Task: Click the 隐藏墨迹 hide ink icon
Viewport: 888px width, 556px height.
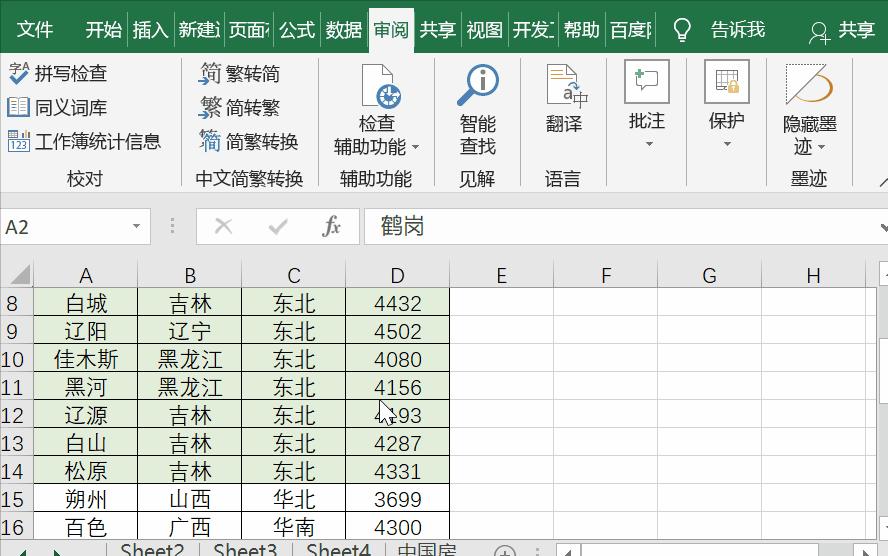Action: 809,84
